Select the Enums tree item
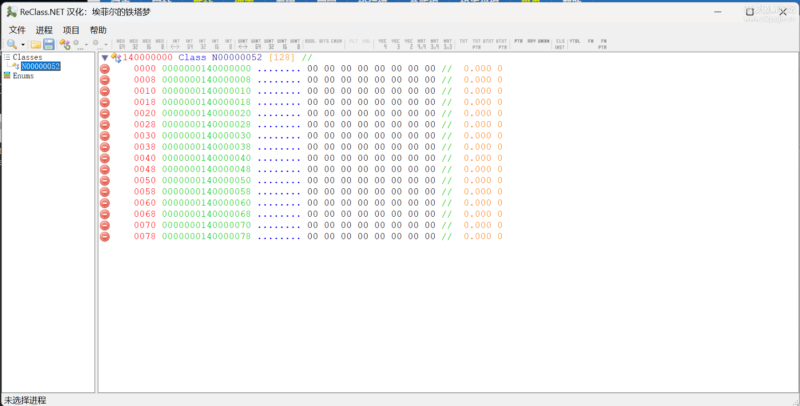The image size is (800, 406). tap(23, 75)
